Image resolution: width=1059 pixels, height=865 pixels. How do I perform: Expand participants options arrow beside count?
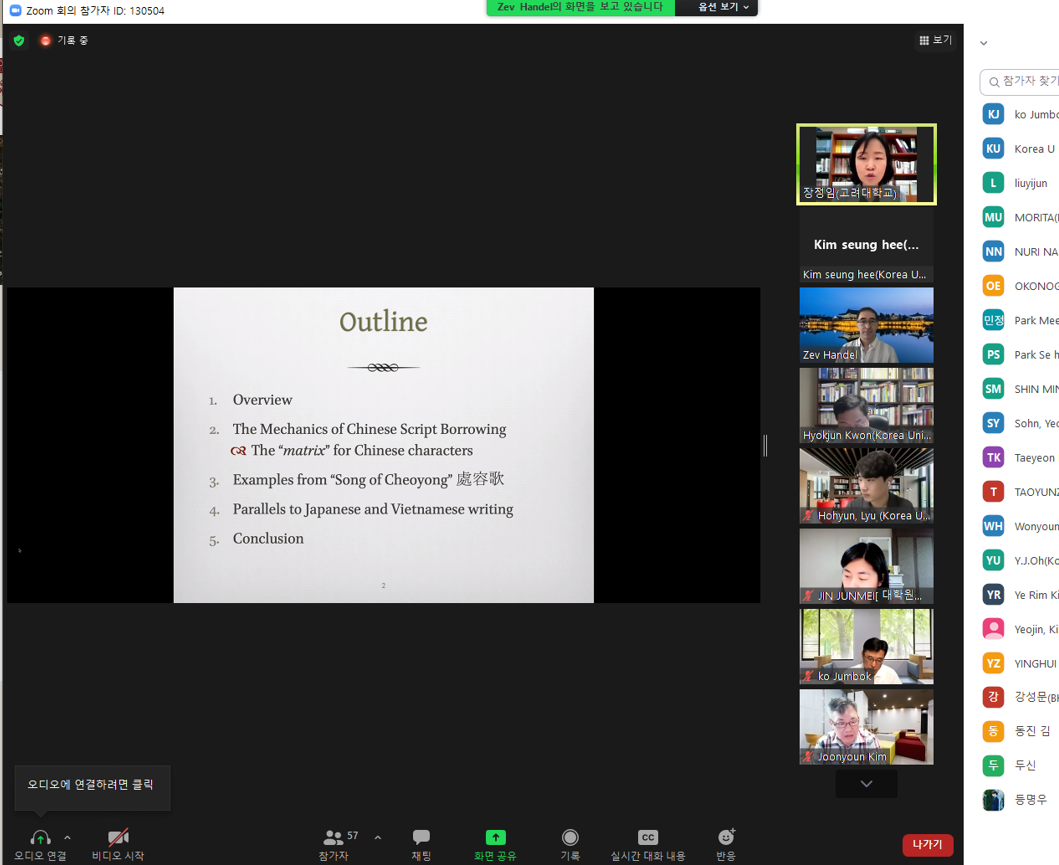[377, 837]
